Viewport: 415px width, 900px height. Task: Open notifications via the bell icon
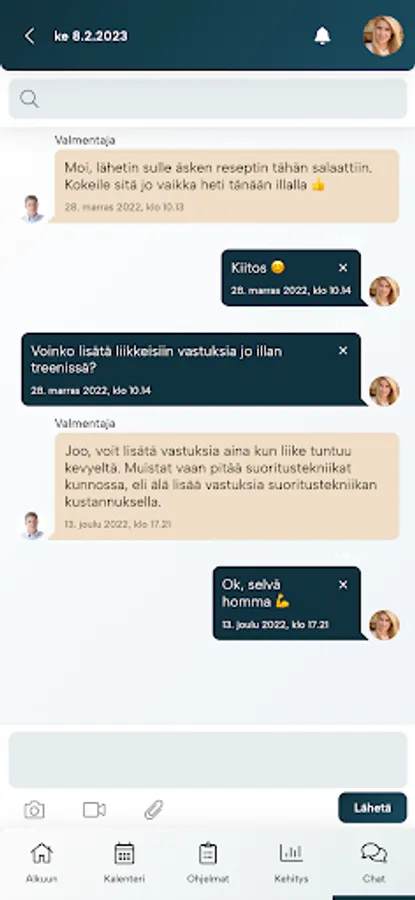(x=323, y=36)
